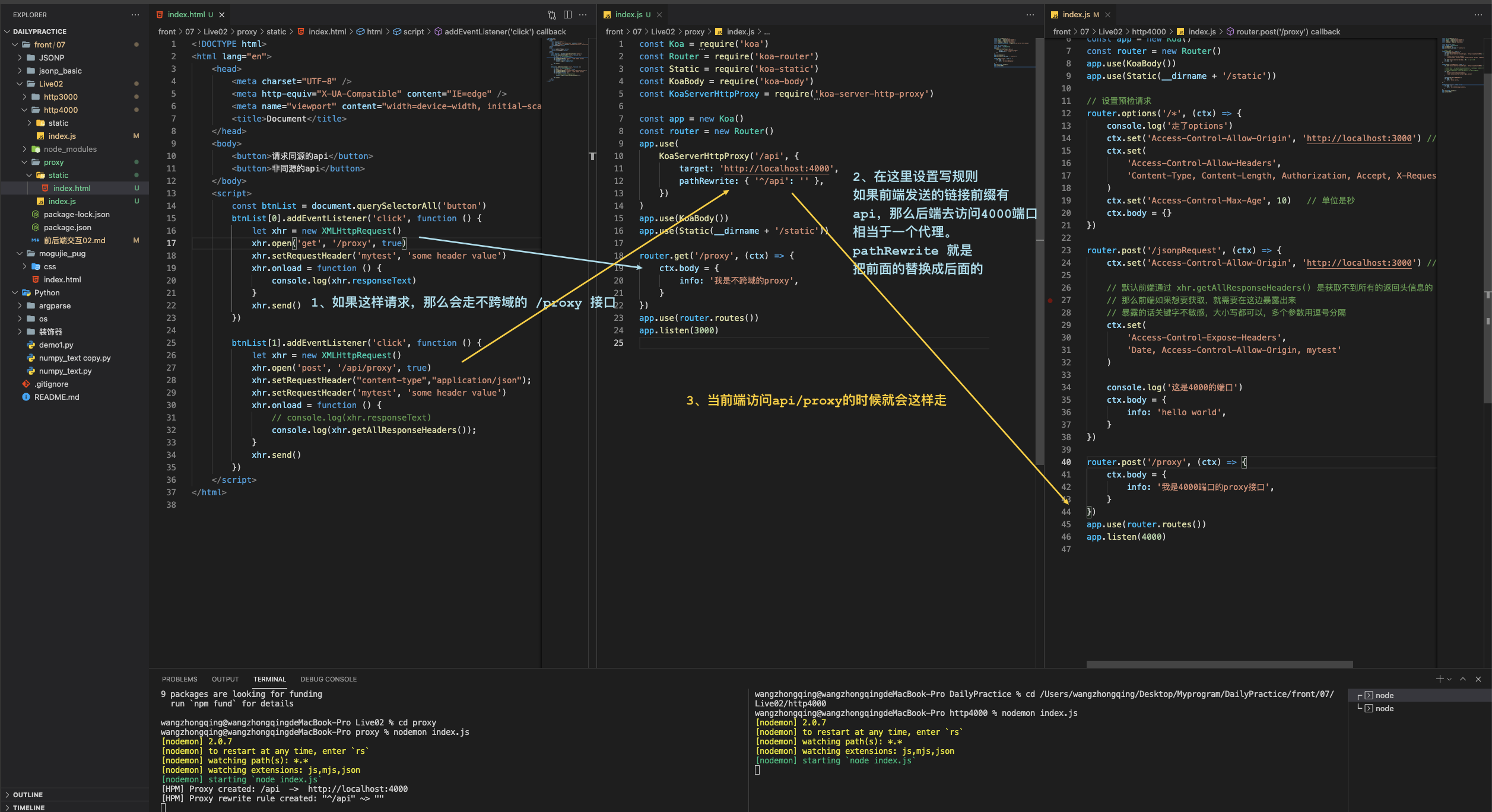Open the markdown file 前后端交互02.md
Viewport: 1492px width, 812px height.
[74, 240]
